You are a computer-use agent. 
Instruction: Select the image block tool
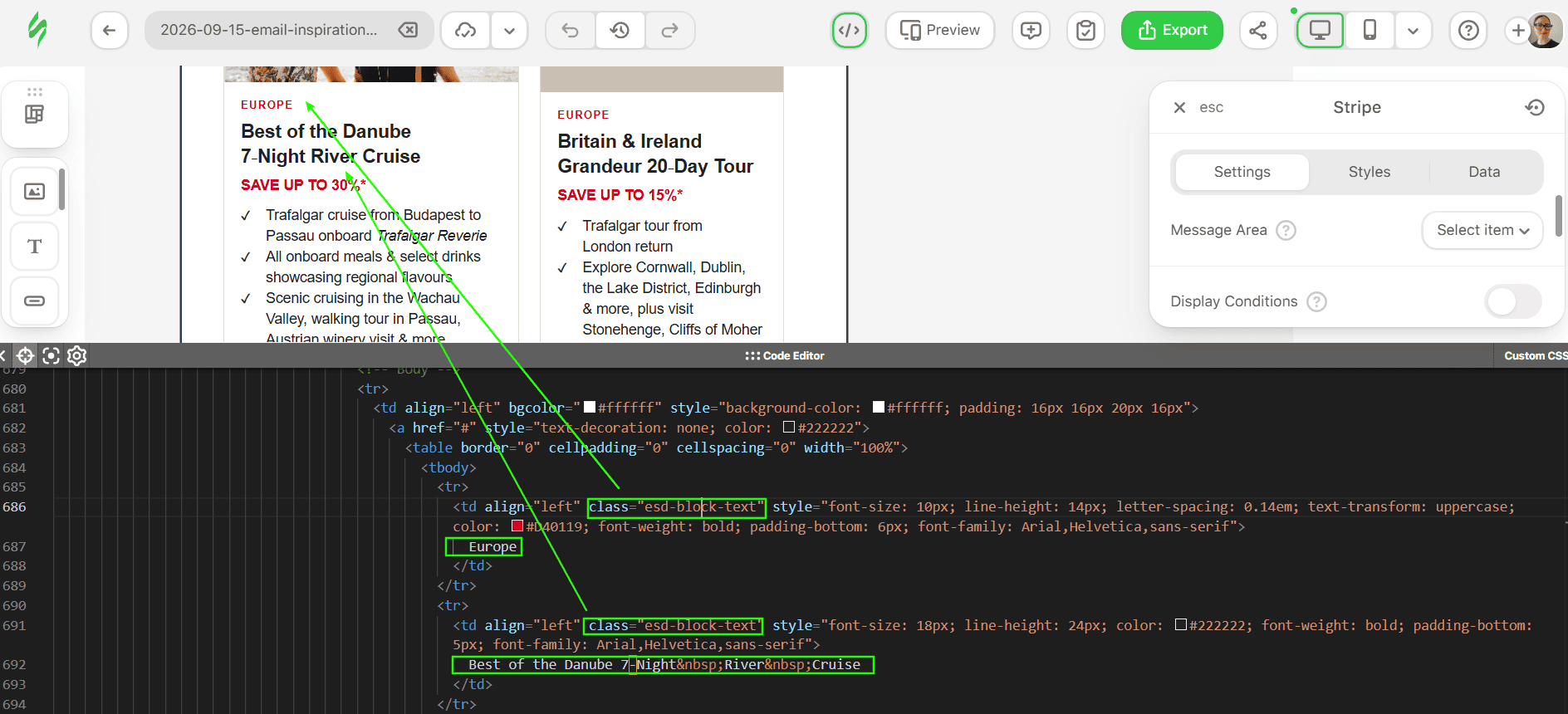tap(35, 192)
